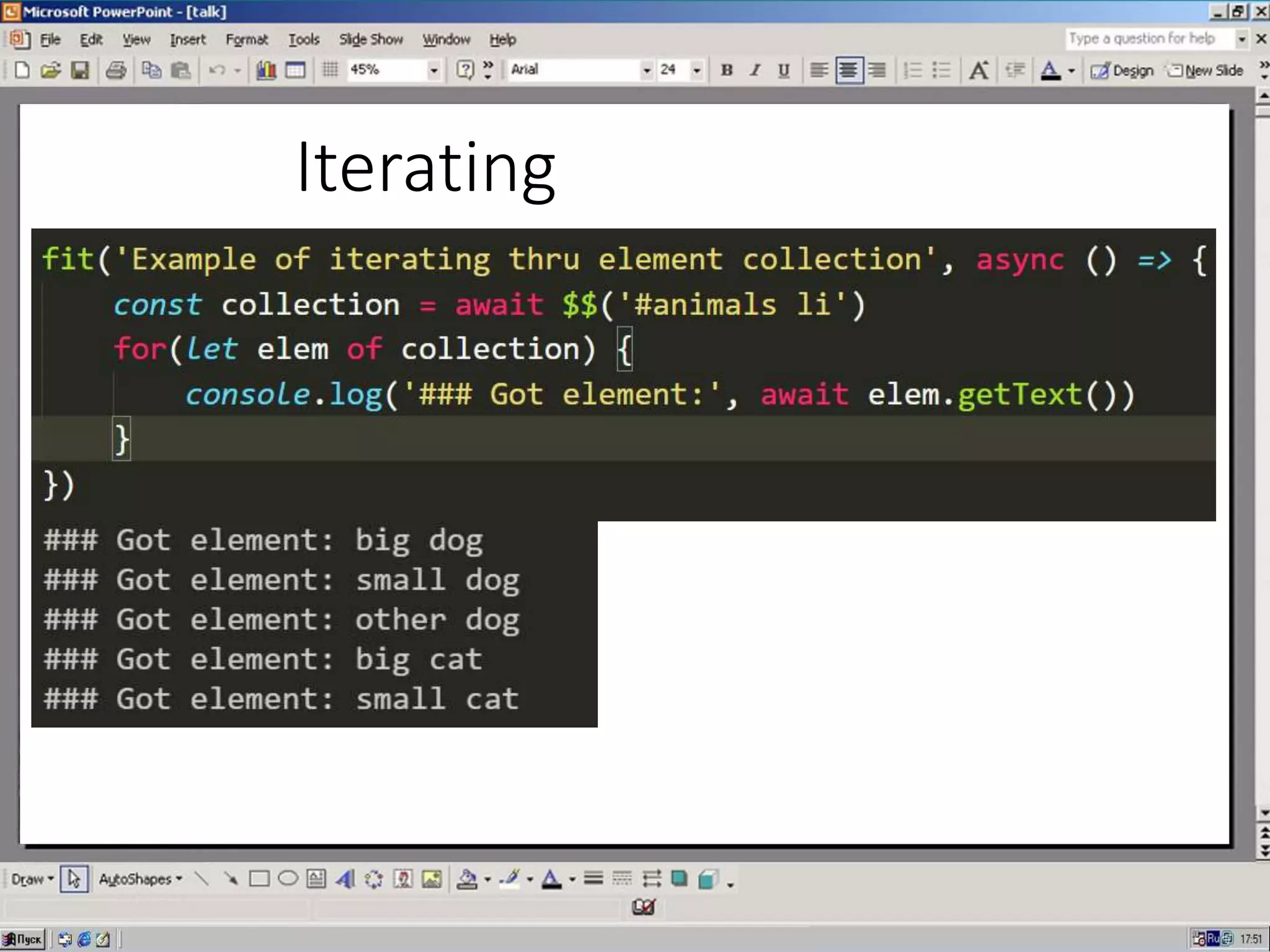Paste from the clipboard
The height and width of the screenshot is (952, 1270).
180,70
